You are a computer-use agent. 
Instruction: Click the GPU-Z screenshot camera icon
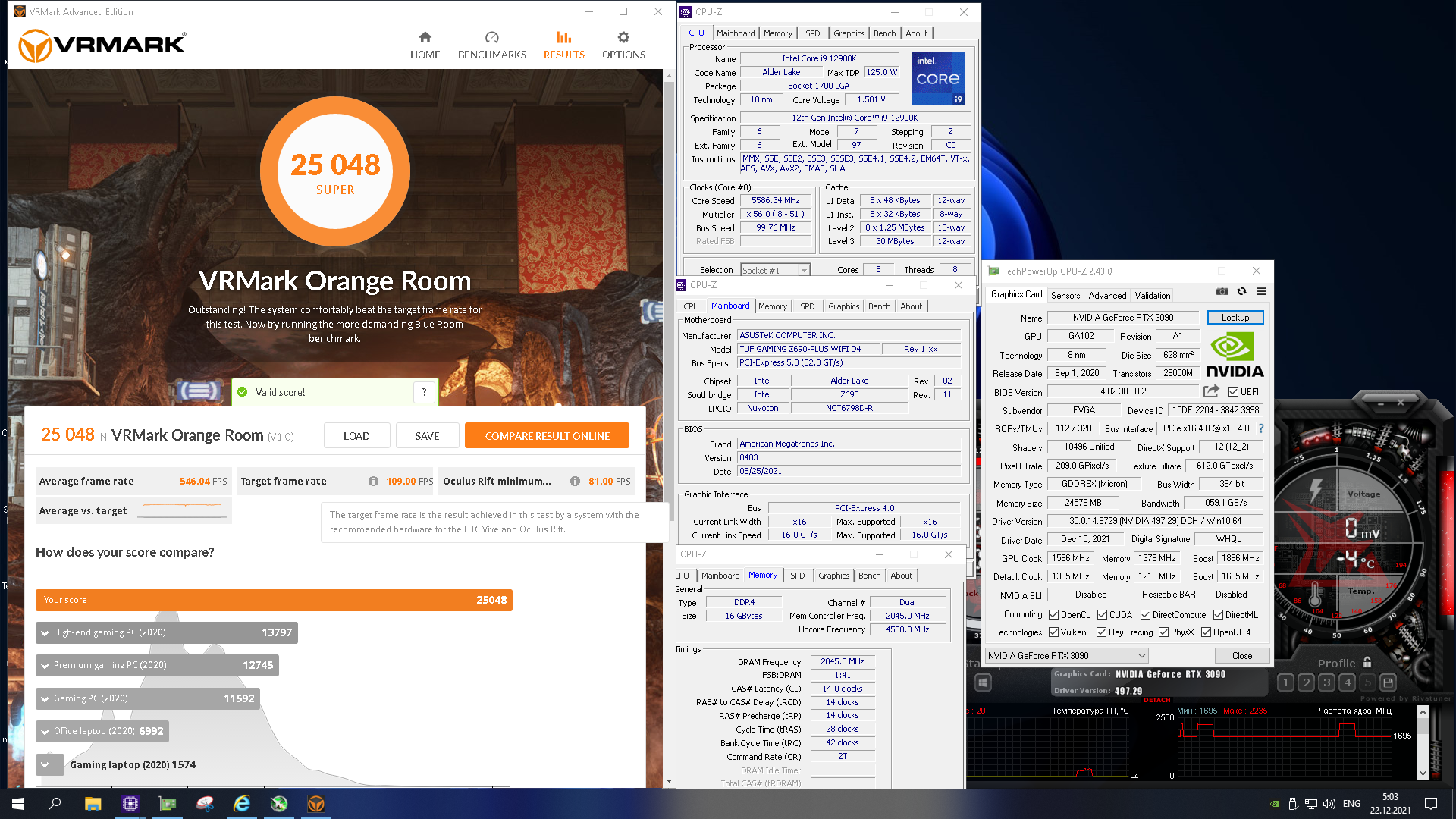1222,291
